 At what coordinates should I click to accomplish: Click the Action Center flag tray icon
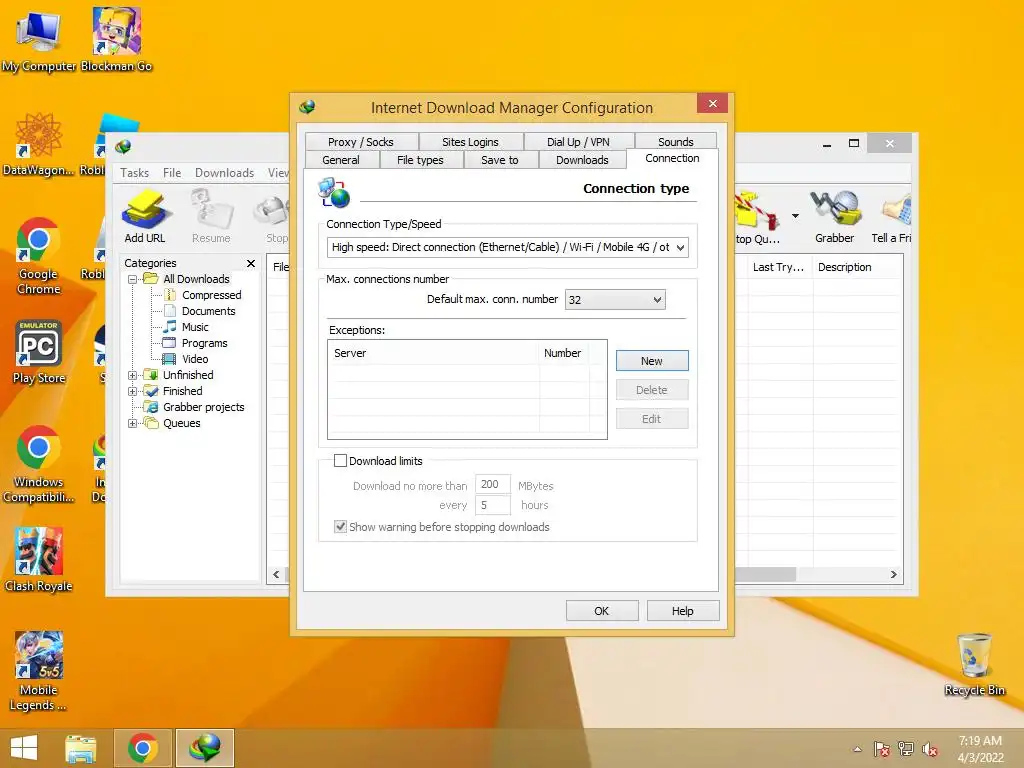(x=882, y=749)
